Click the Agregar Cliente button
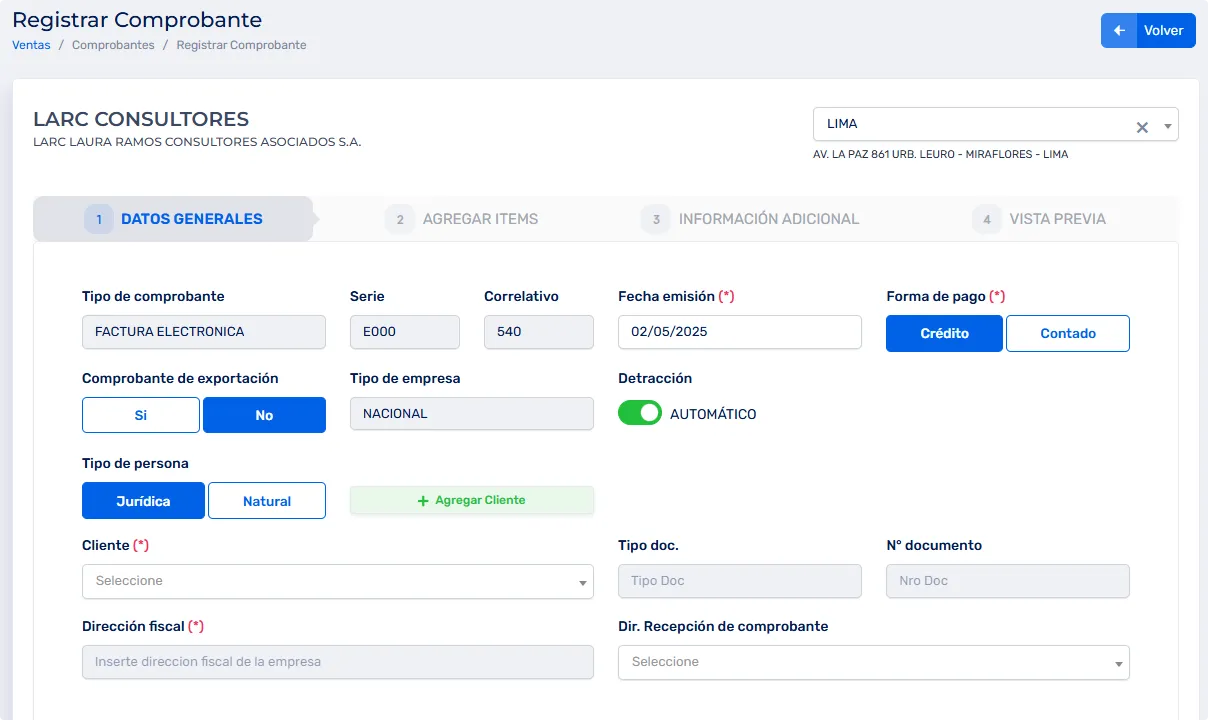 (x=471, y=500)
